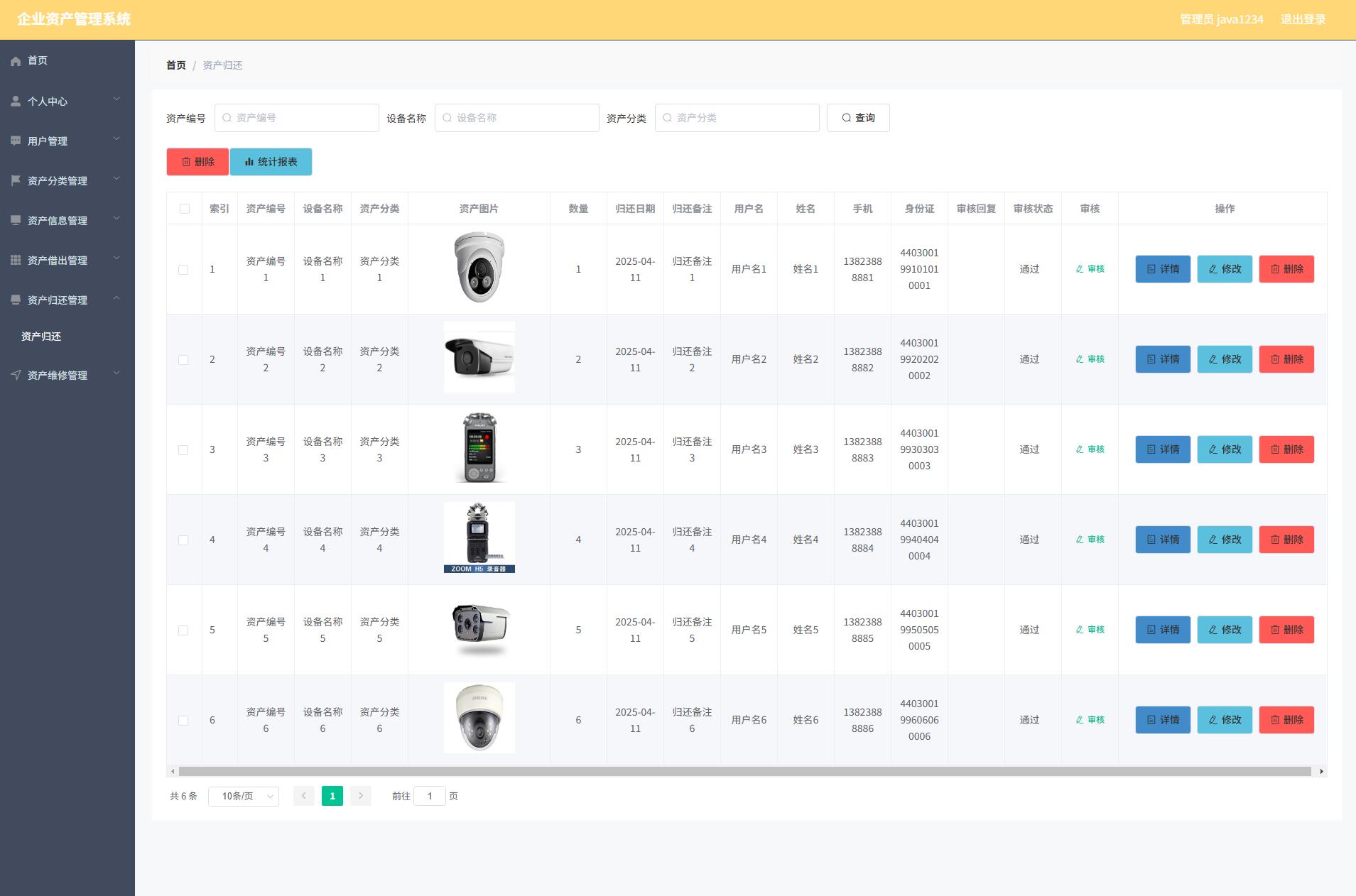The width and height of the screenshot is (1356, 896).
Task: Click the horizontal scrollbar under the table
Action: coord(744,772)
